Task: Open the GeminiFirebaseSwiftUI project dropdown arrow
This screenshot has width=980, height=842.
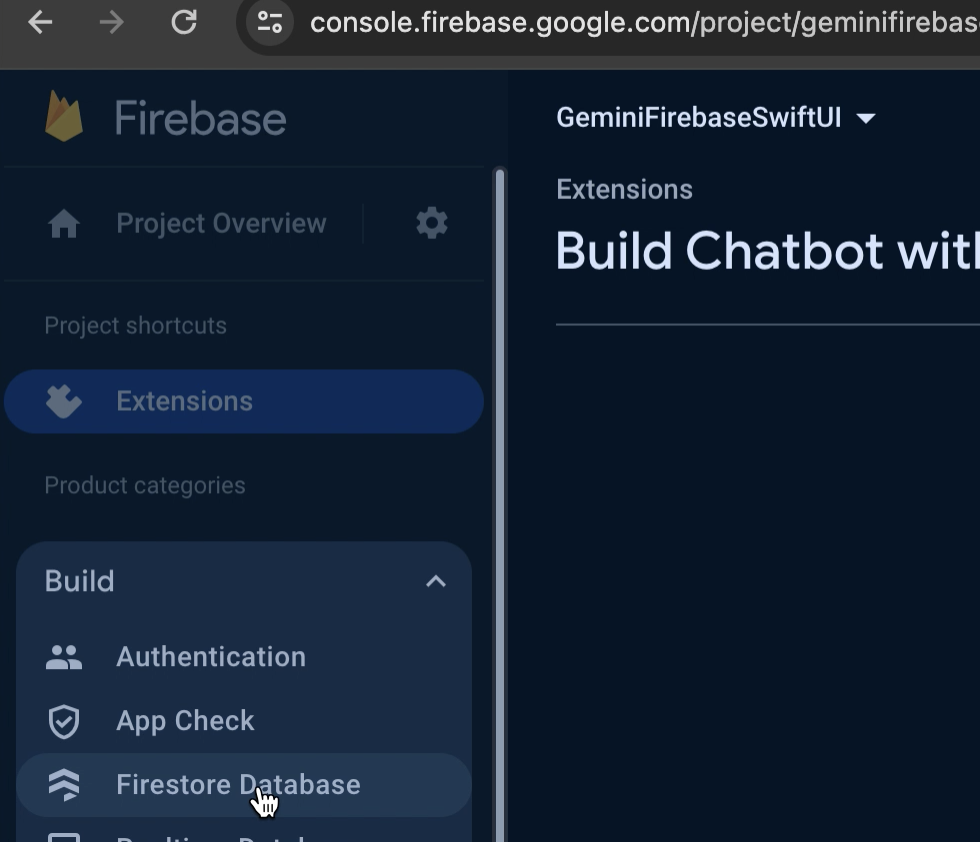Action: 866,118
